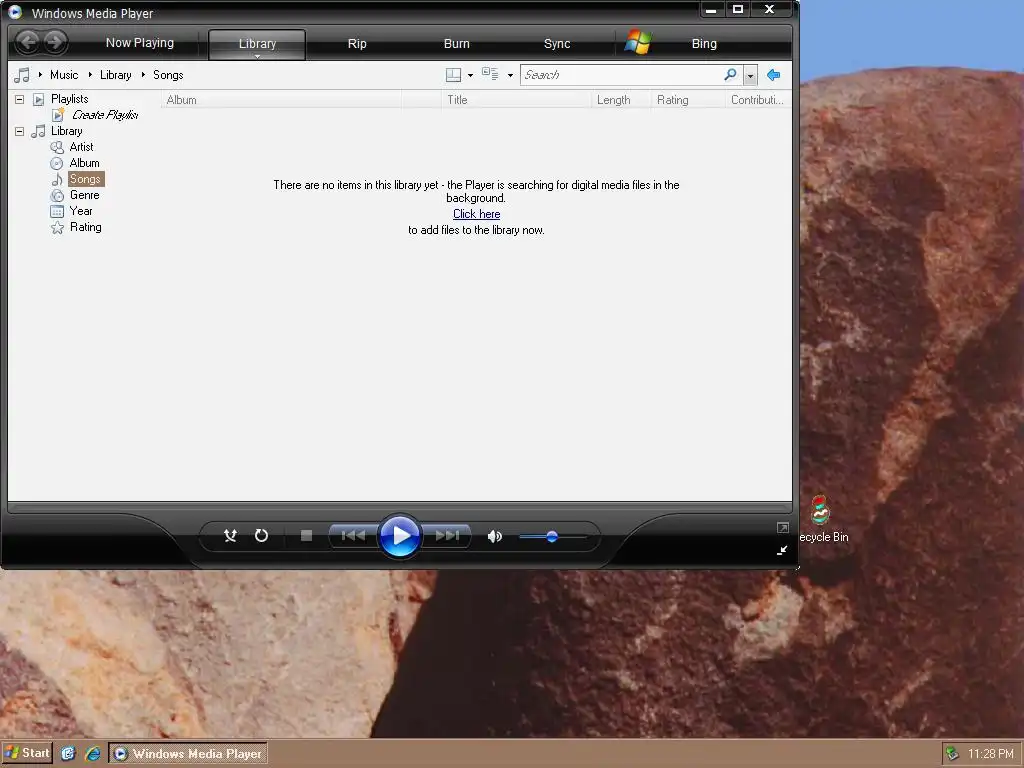The image size is (1024, 768).
Task: Select Album in the Library tree
Action: click(84, 163)
